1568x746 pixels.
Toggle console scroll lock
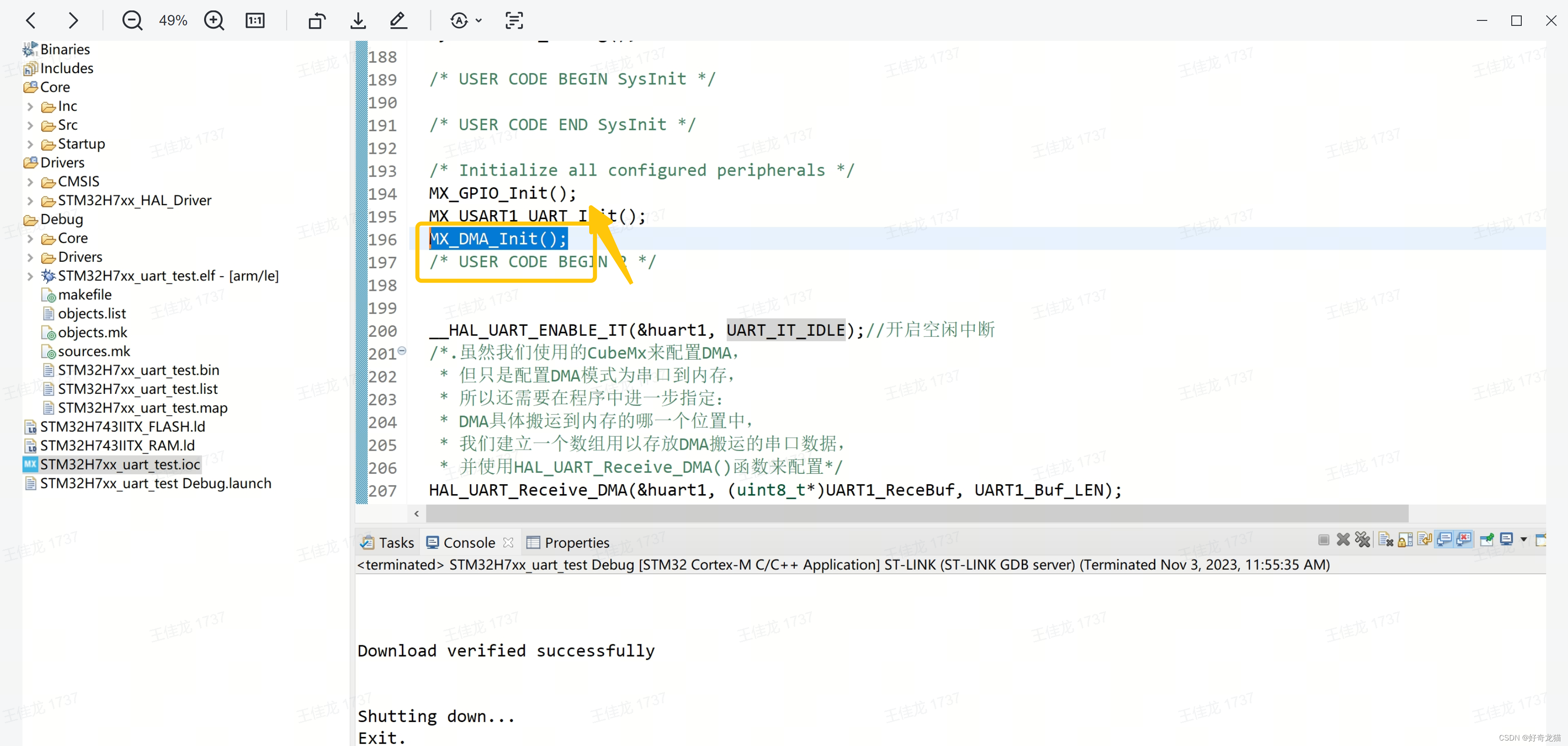[x=1406, y=540]
